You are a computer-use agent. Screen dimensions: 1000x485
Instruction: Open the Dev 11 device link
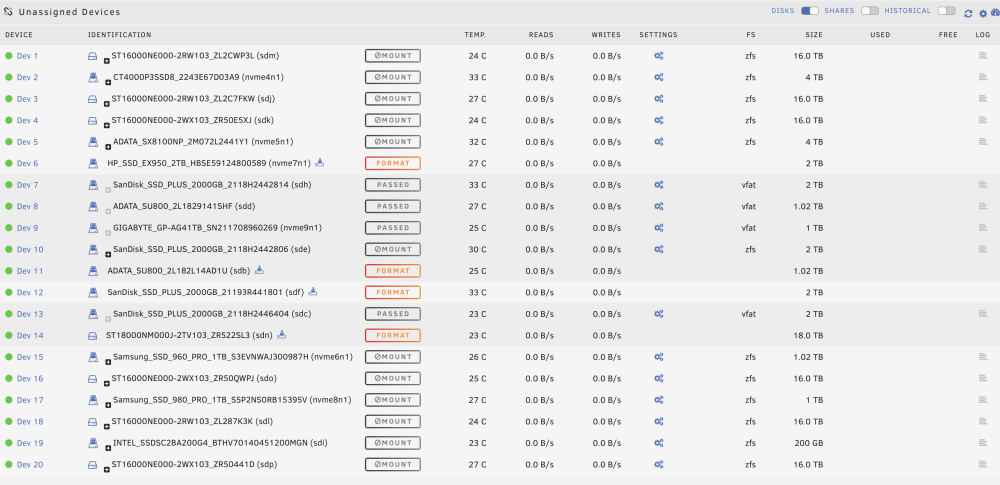coord(30,271)
